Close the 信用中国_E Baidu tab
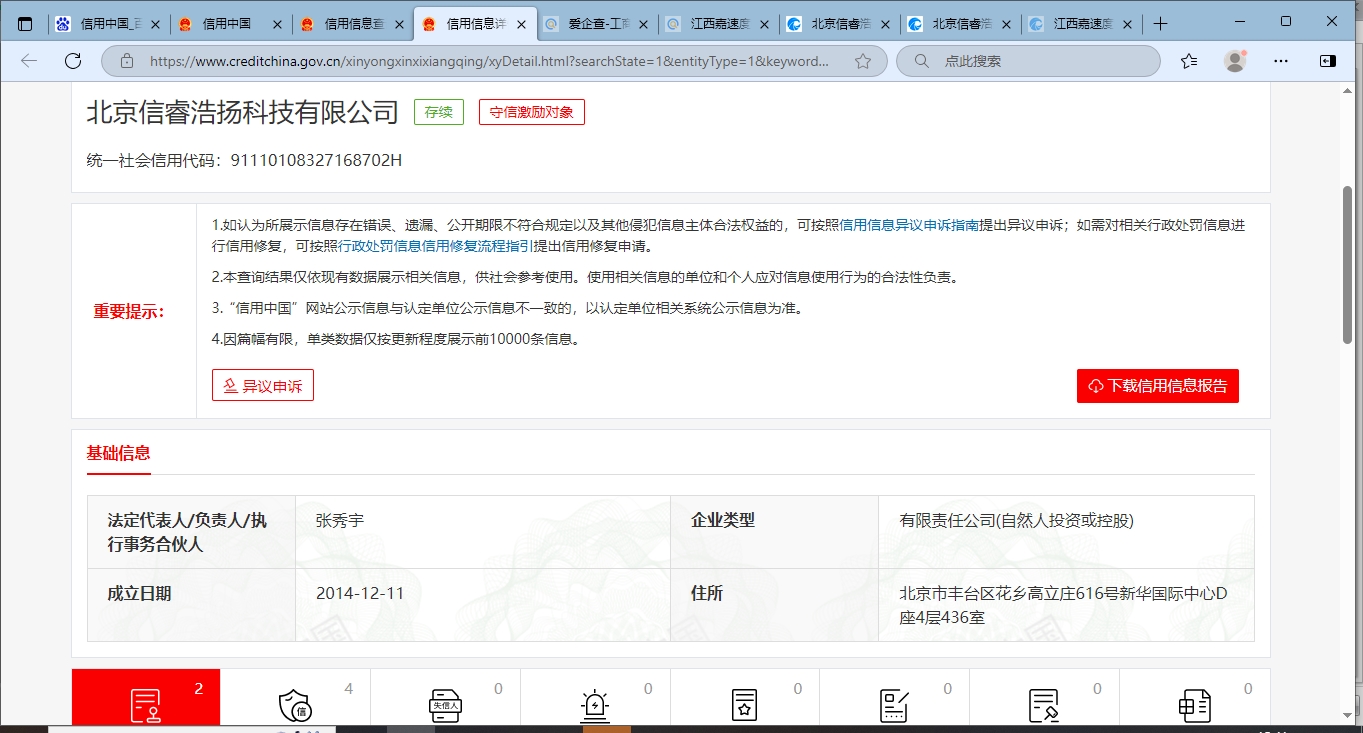Image resolution: width=1363 pixels, height=733 pixels. coord(155,24)
